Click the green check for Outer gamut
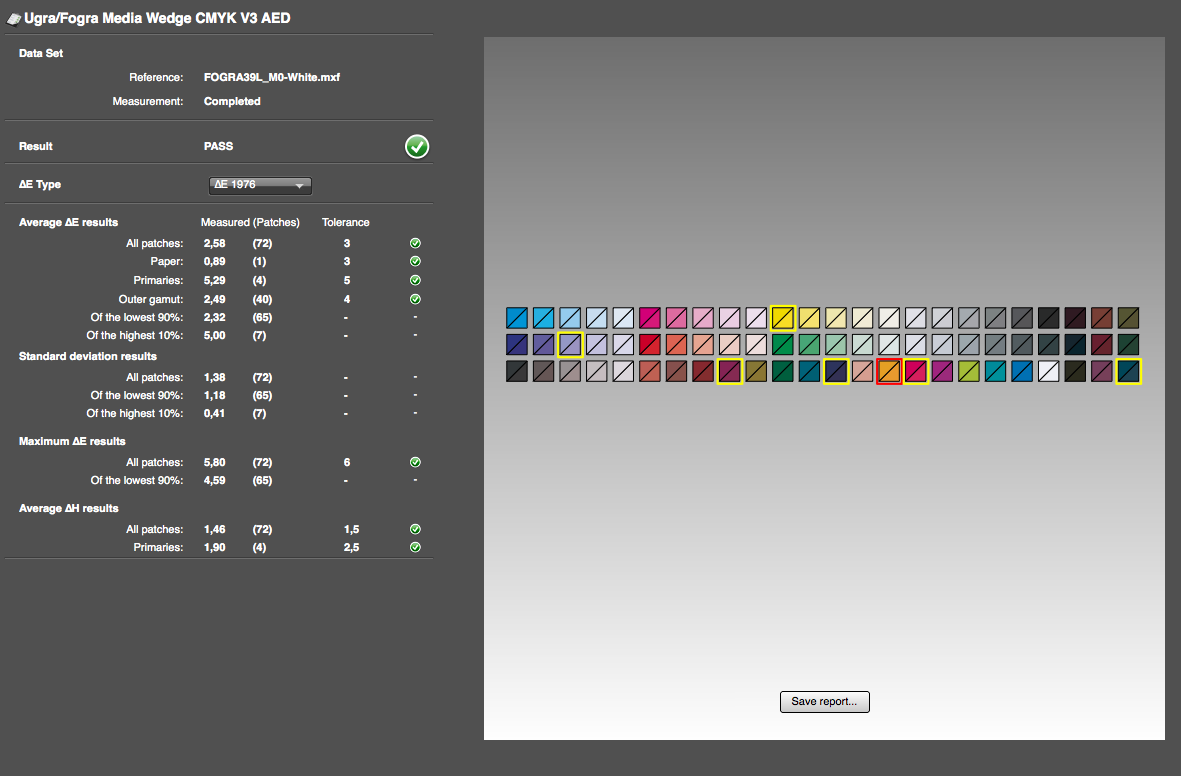 pos(415,299)
